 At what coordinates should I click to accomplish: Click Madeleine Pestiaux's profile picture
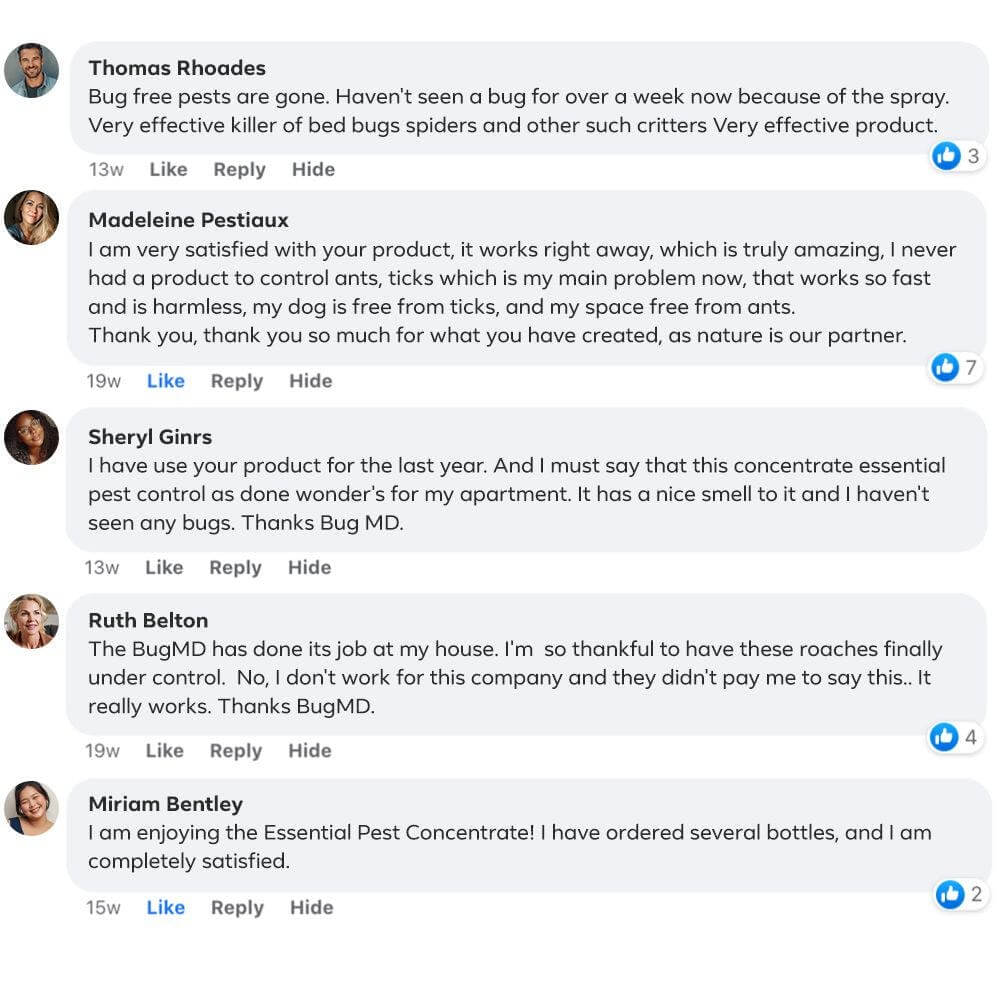coord(31,217)
